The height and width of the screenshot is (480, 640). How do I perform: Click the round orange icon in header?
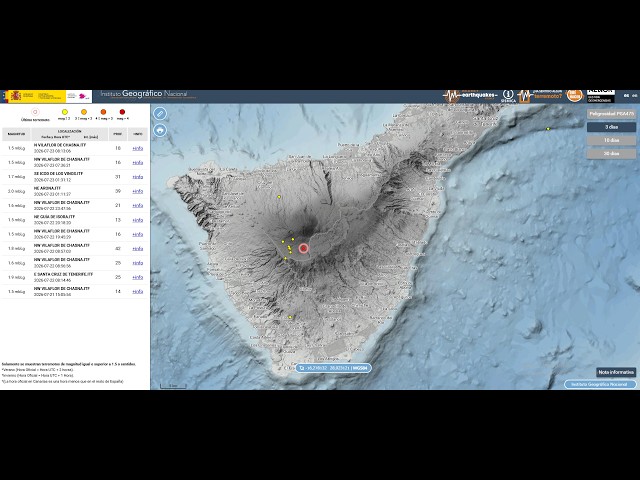575,96
